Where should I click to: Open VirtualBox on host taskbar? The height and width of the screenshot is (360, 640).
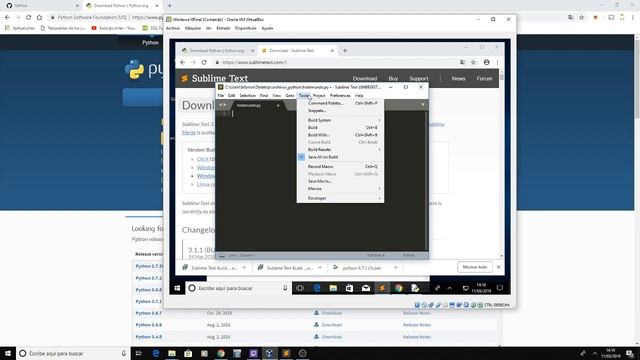click(269, 353)
